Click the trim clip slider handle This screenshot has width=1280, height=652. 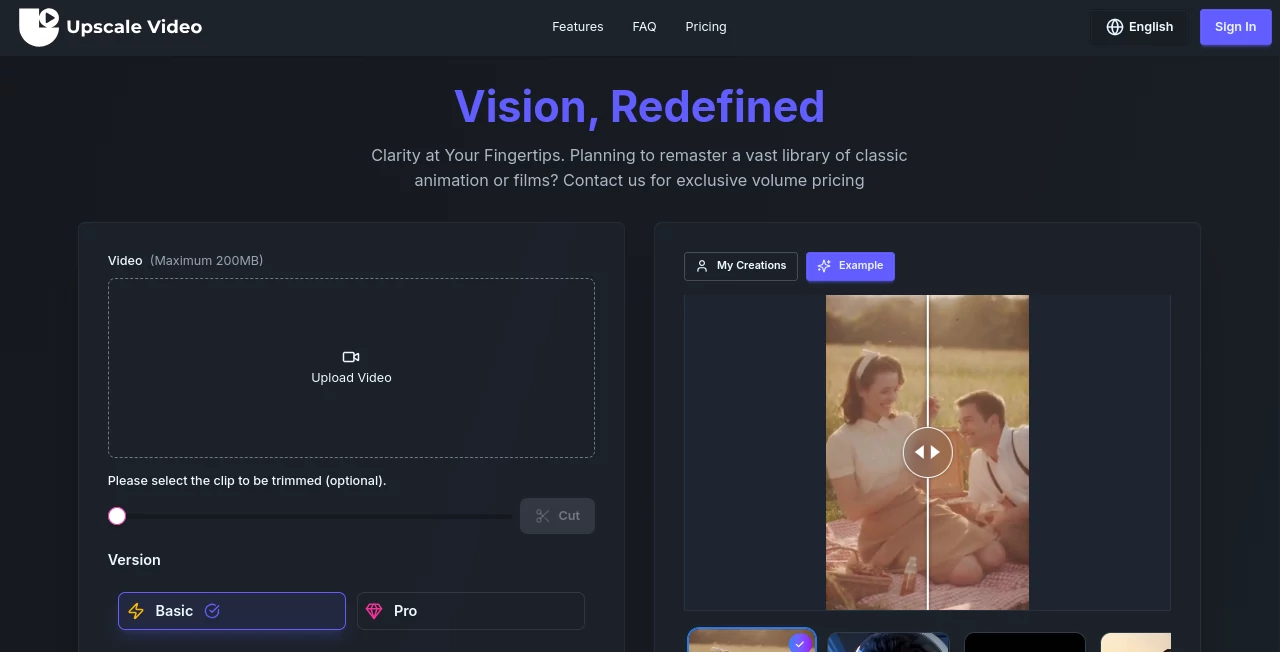[x=117, y=515]
